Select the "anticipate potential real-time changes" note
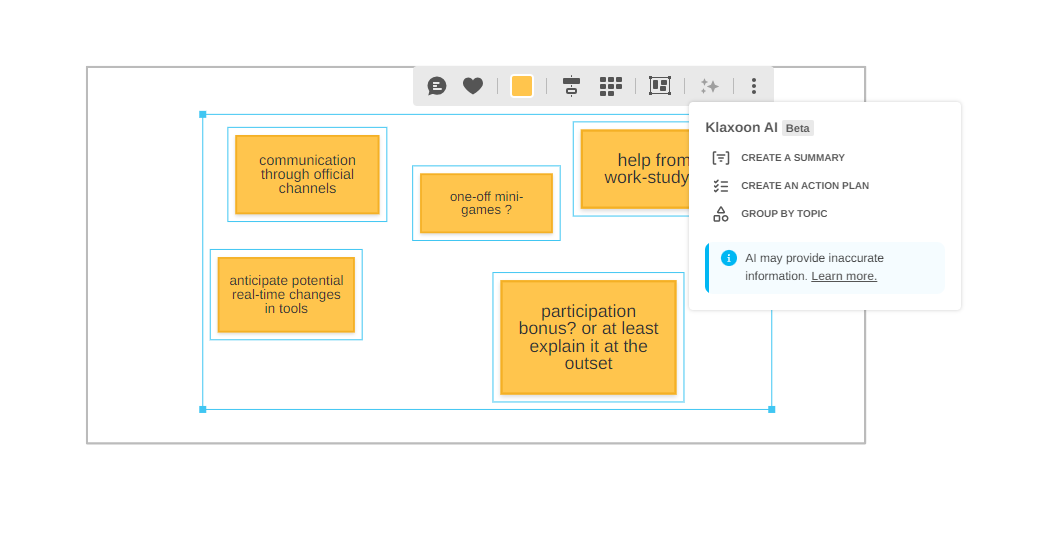 coord(286,294)
